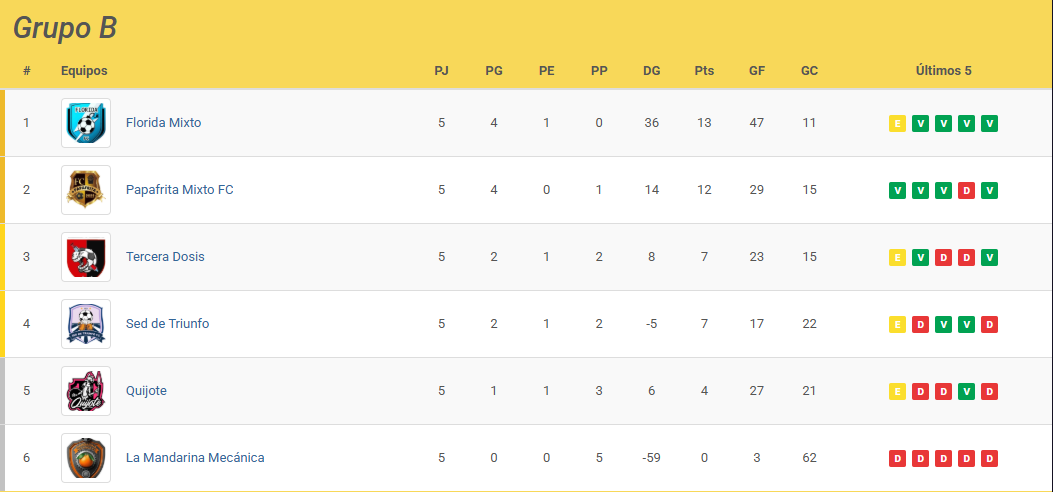
Task: Click Papafrita Mixto FC's red D result badge
Action: click(x=966, y=191)
